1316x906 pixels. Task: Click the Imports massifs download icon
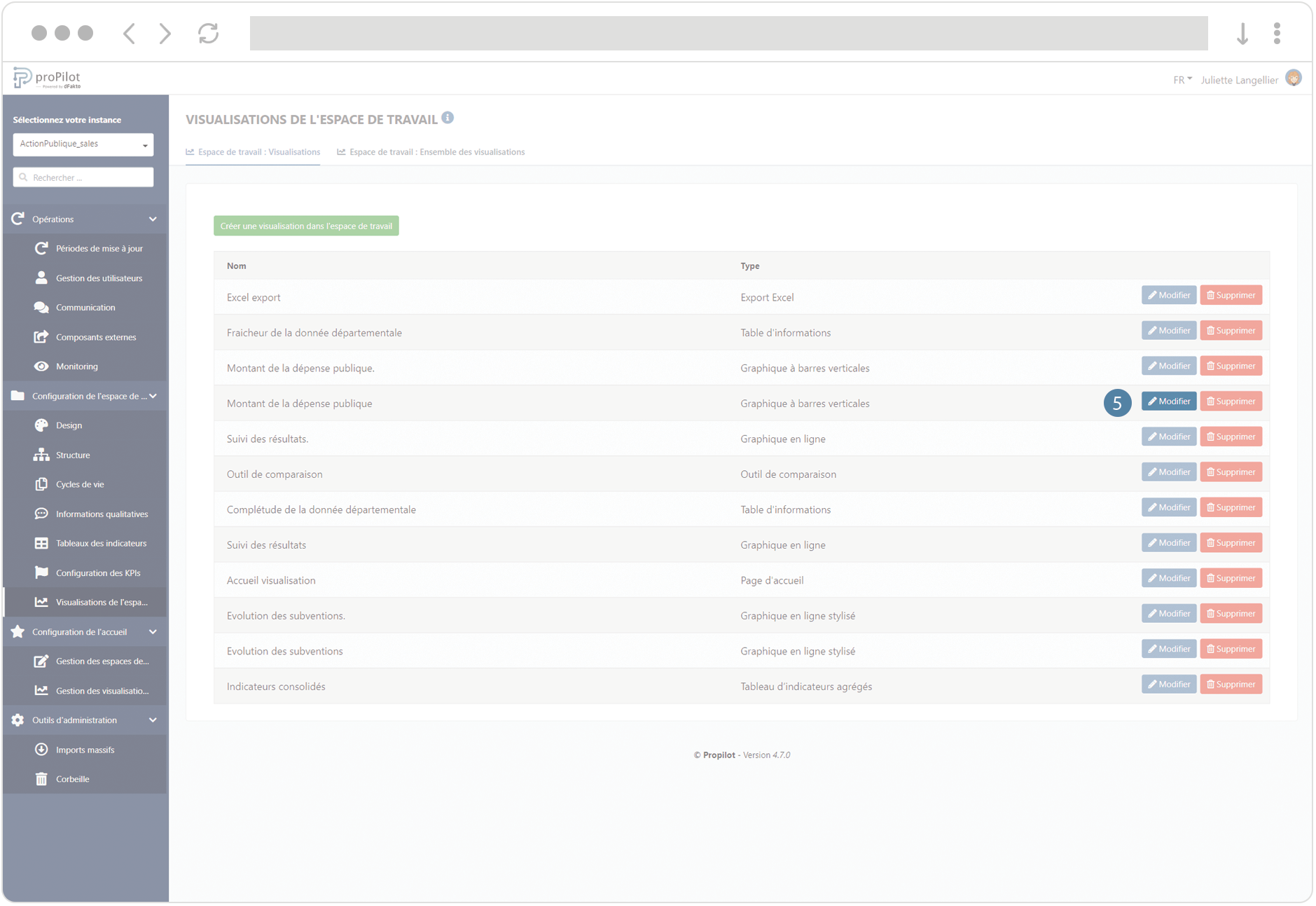42,749
